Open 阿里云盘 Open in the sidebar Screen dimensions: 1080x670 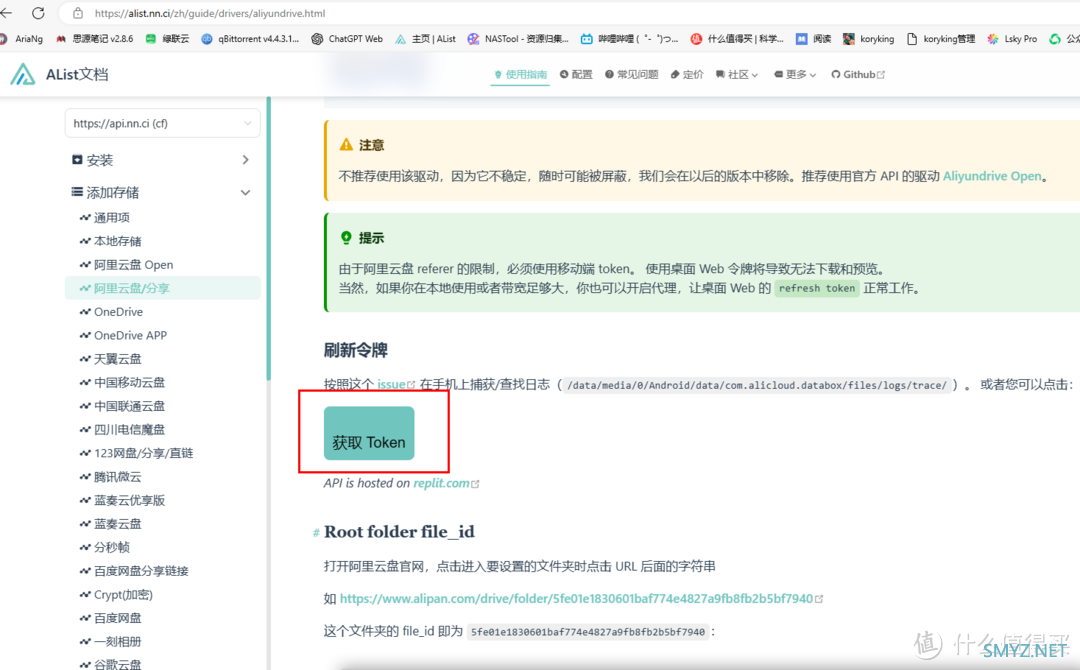[126, 264]
